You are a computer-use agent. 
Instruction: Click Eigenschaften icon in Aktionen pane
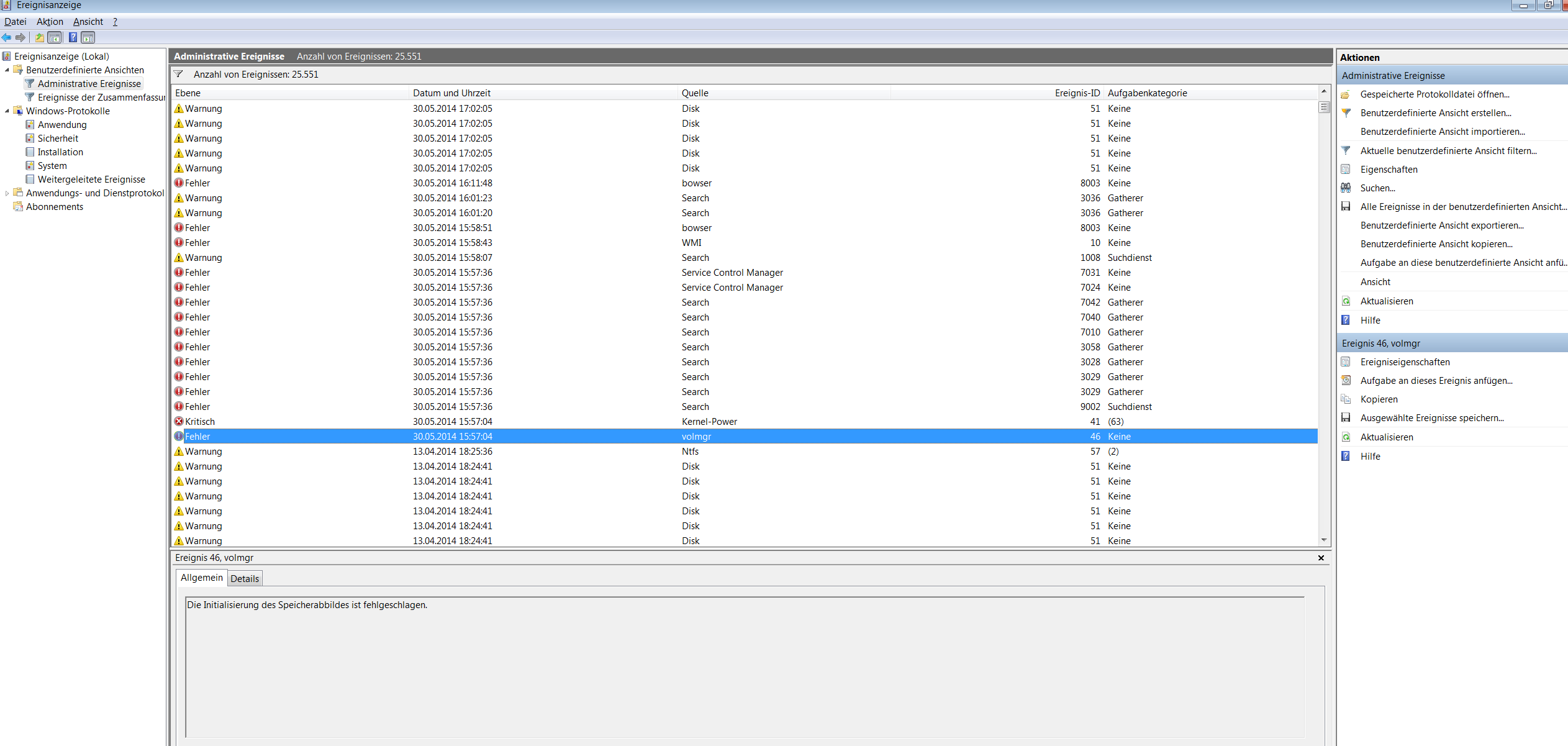coord(1346,170)
